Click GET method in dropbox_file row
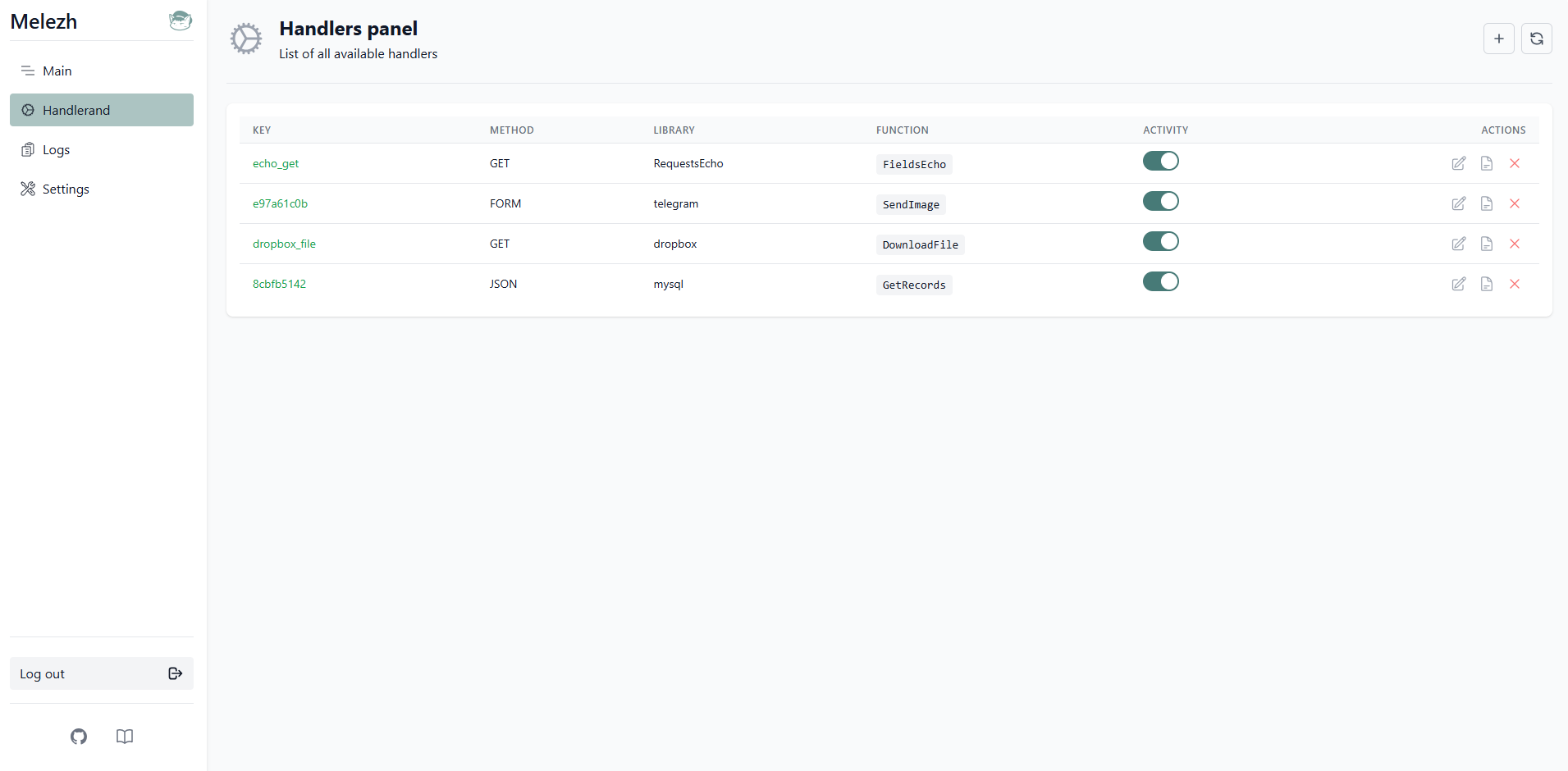 pyautogui.click(x=500, y=244)
